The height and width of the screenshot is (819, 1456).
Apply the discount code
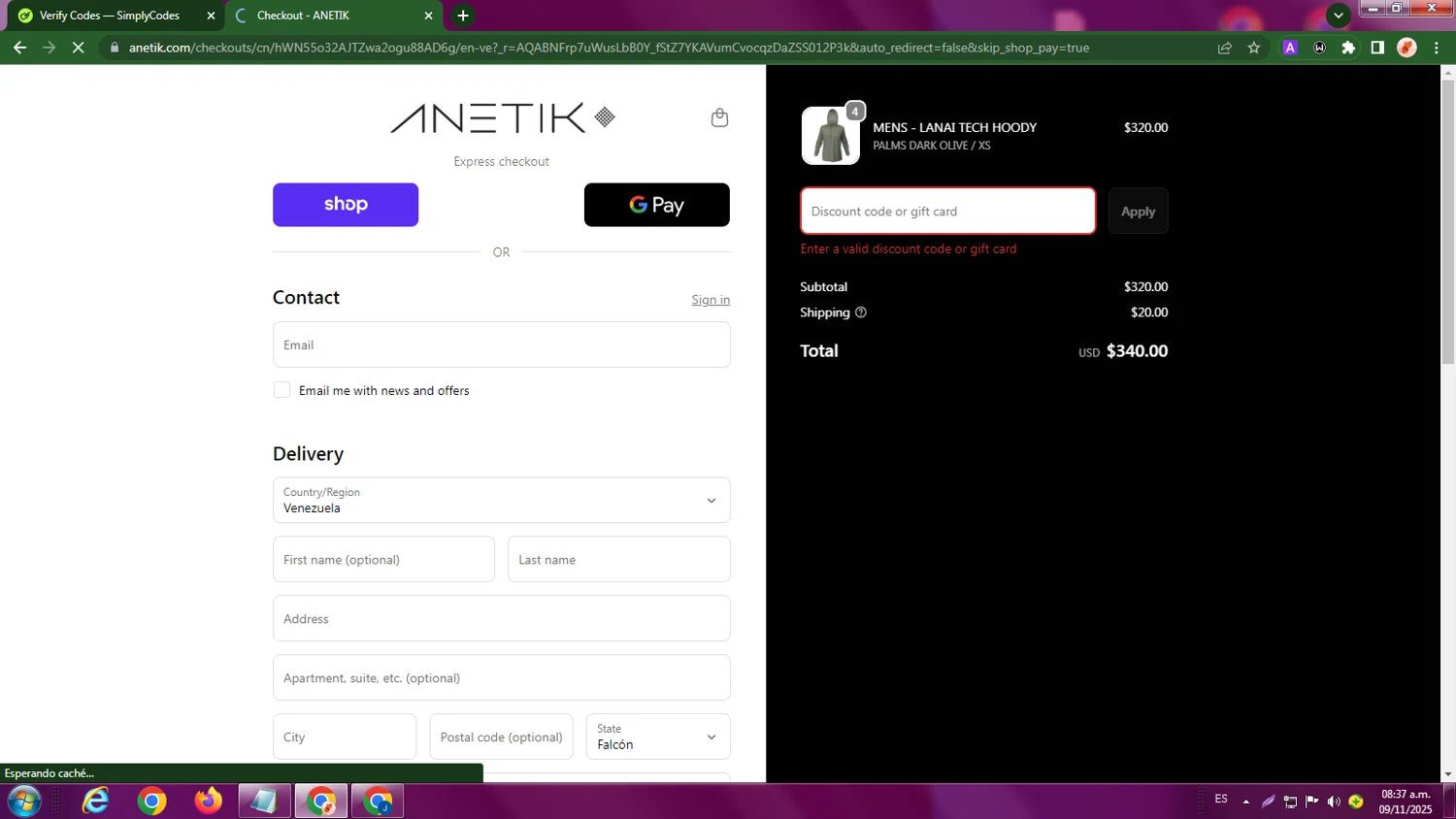[1139, 212]
